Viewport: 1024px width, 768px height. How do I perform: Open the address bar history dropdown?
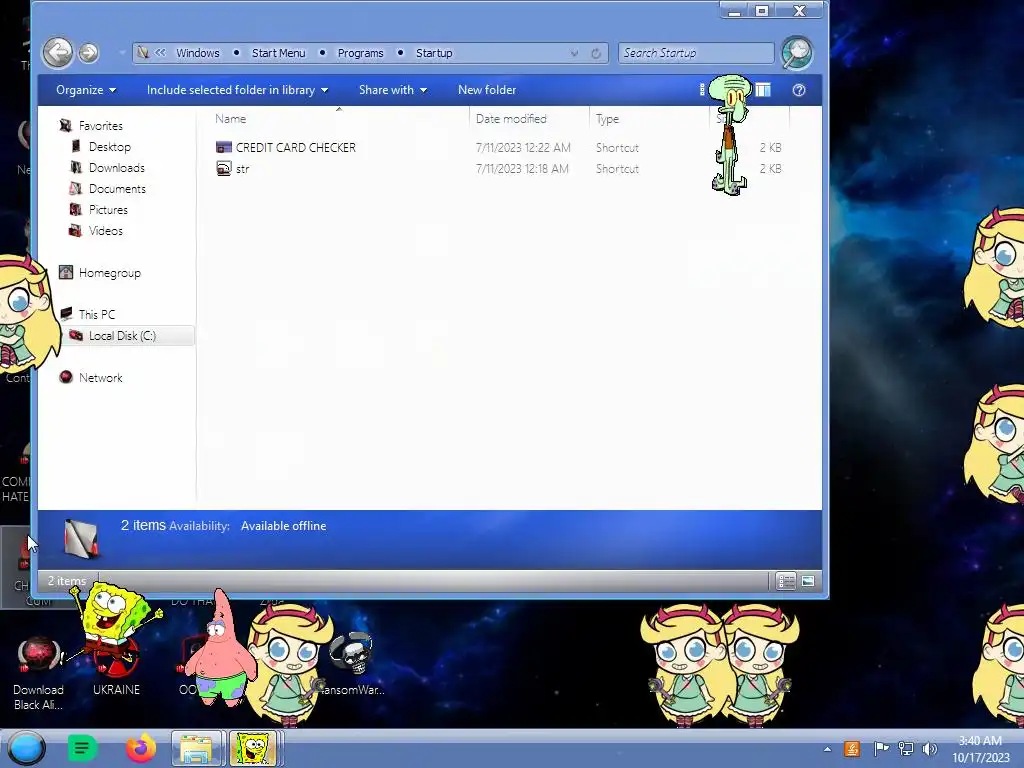coord(574,54)
